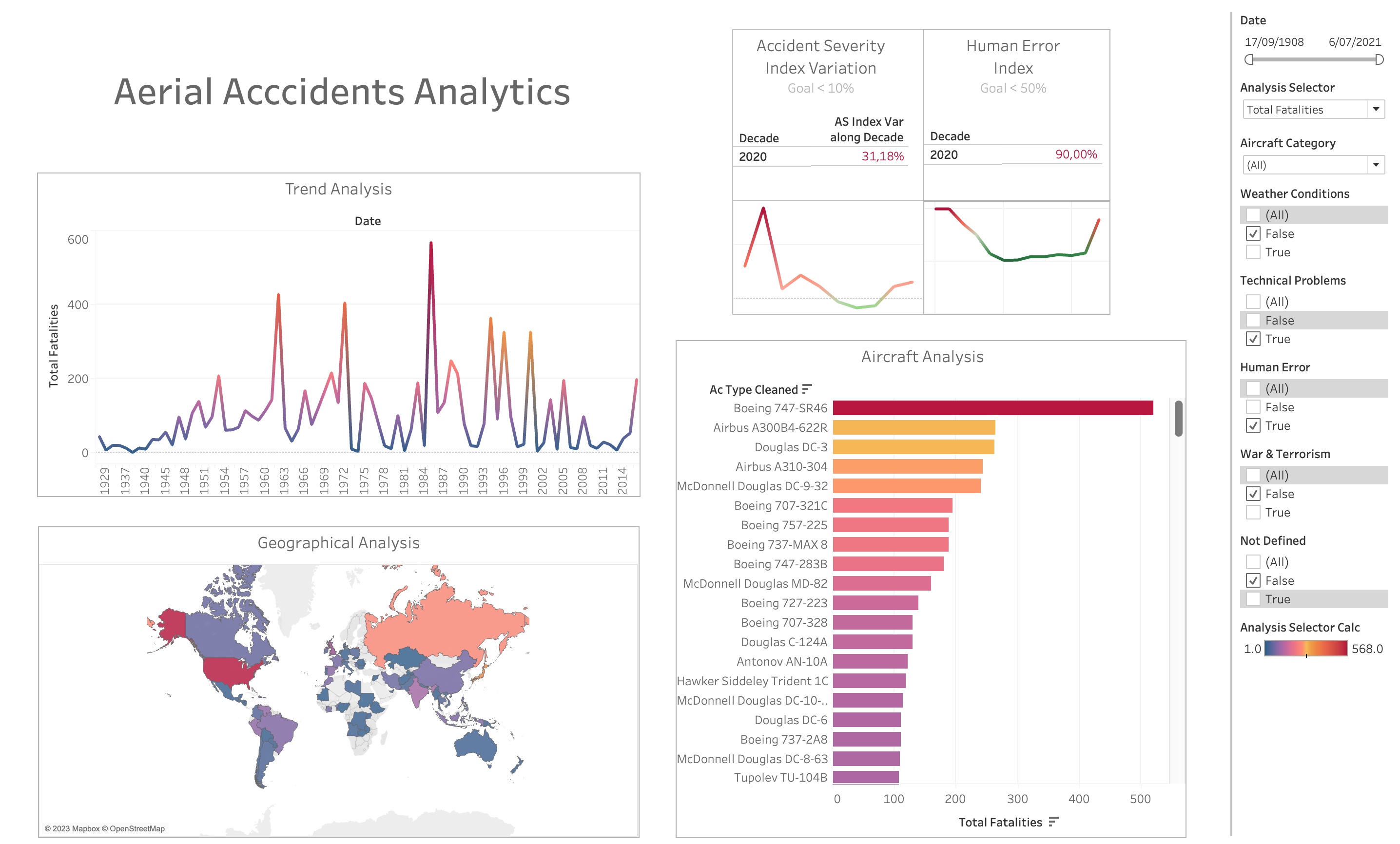Click the Ac Type Cleaned column header

(754, 390)
